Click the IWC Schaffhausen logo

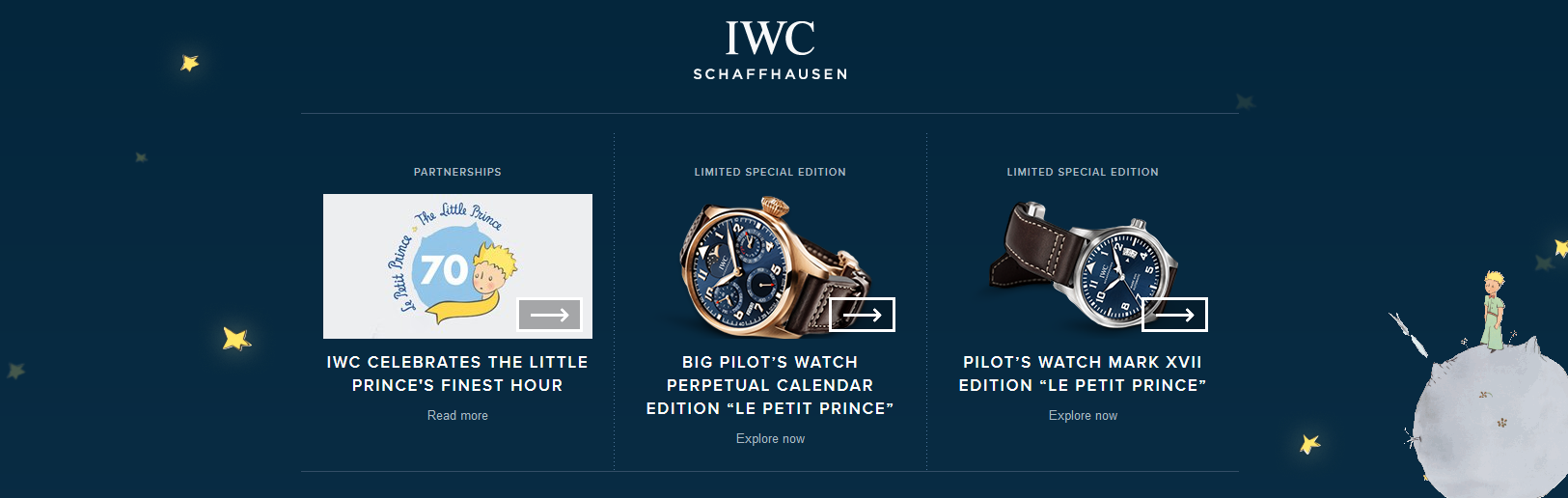point(770,50)
